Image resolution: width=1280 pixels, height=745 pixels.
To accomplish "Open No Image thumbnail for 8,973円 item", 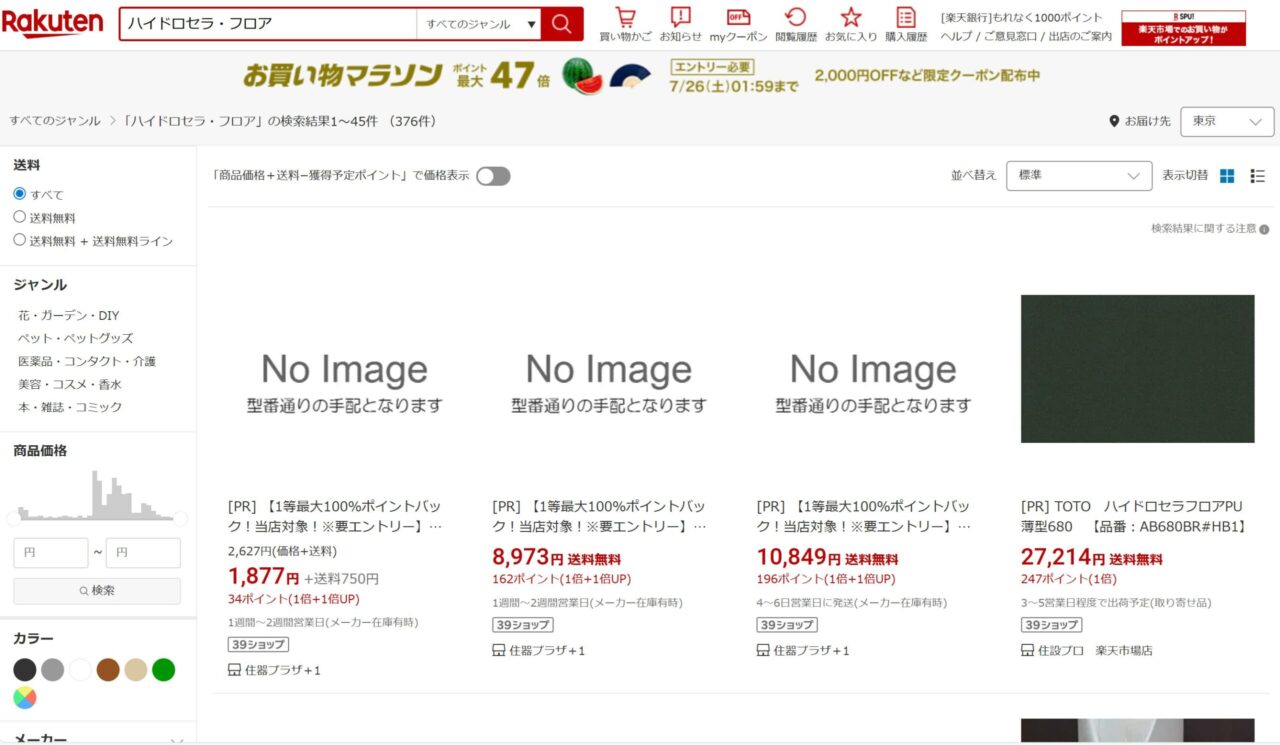I will (x=609, y=369).
